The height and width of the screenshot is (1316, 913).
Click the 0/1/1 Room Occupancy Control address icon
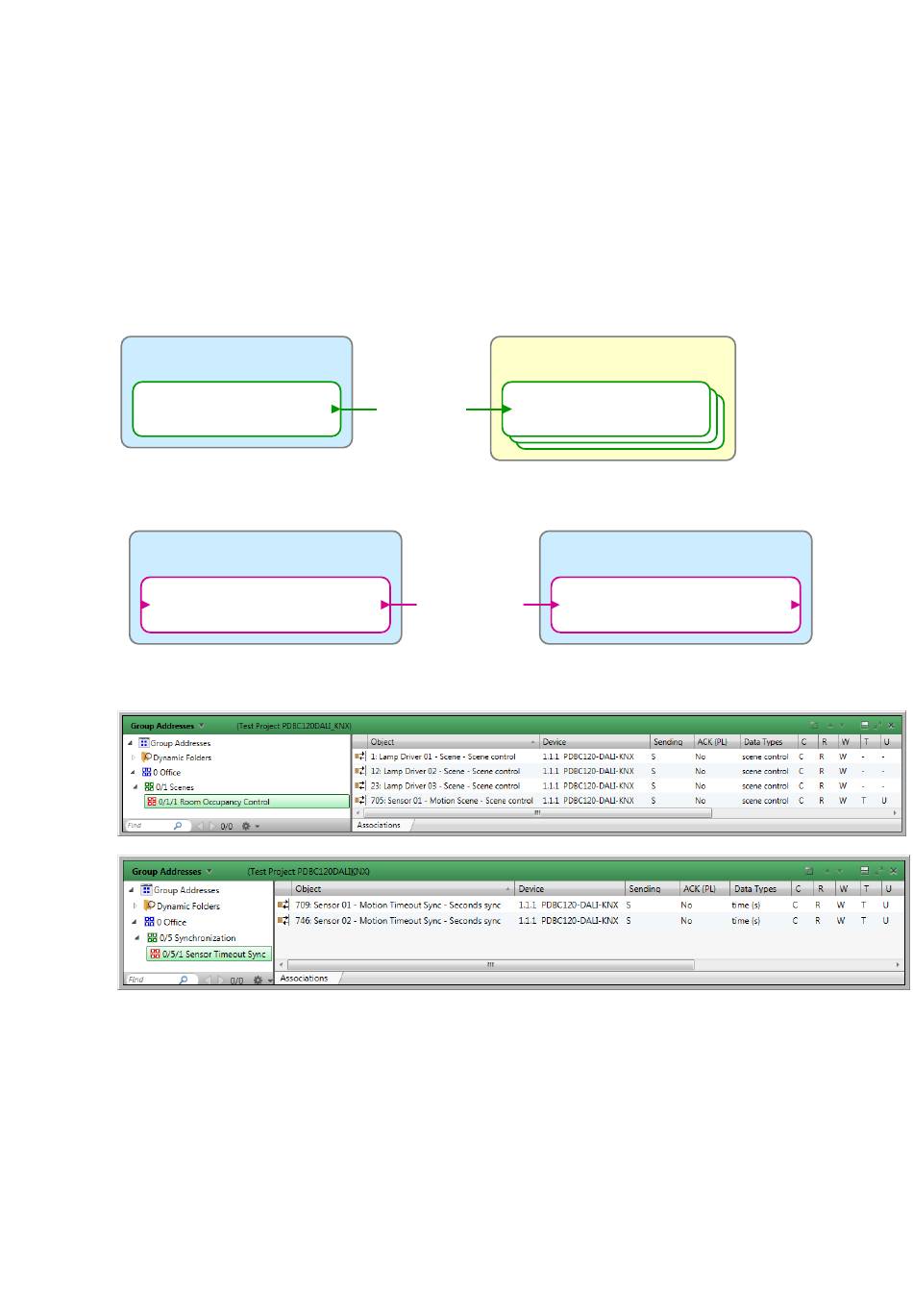(152, 802)
